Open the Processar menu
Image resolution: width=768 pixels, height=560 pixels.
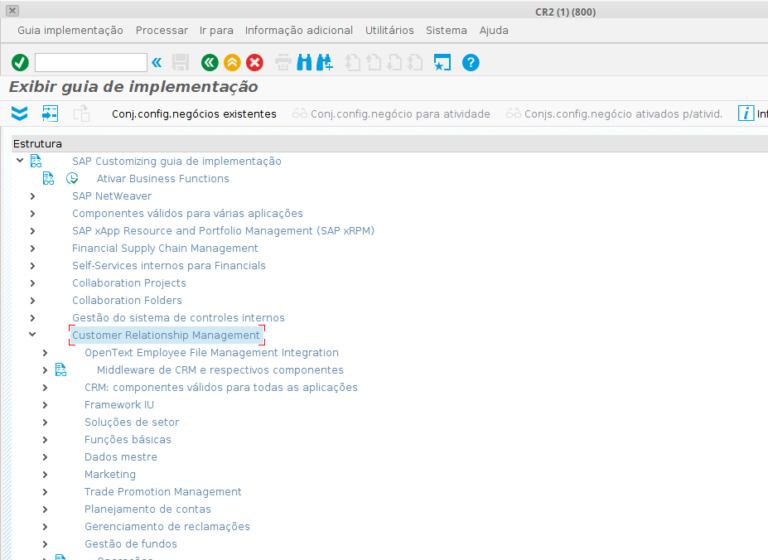tap(161, 30)
